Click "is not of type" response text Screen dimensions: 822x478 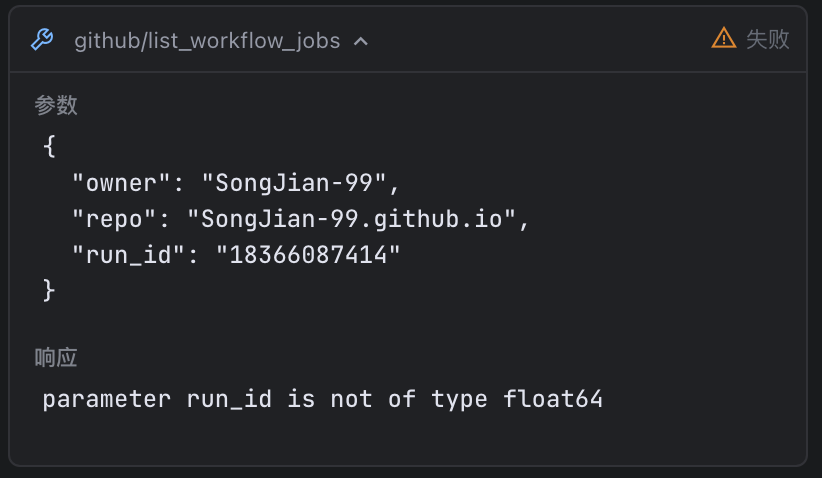tap(387, 400)
